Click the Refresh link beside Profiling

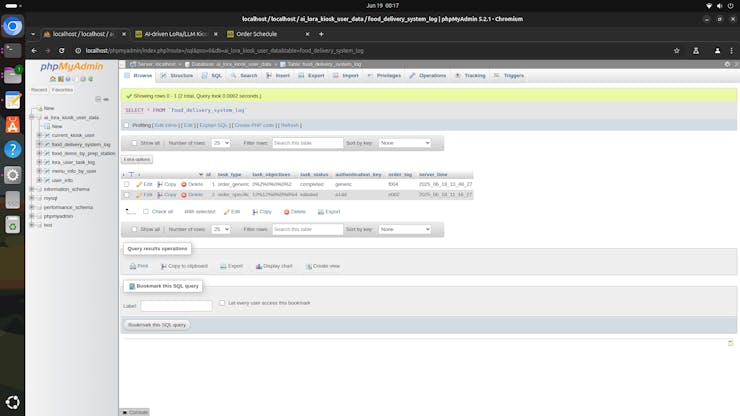(290, 125)
